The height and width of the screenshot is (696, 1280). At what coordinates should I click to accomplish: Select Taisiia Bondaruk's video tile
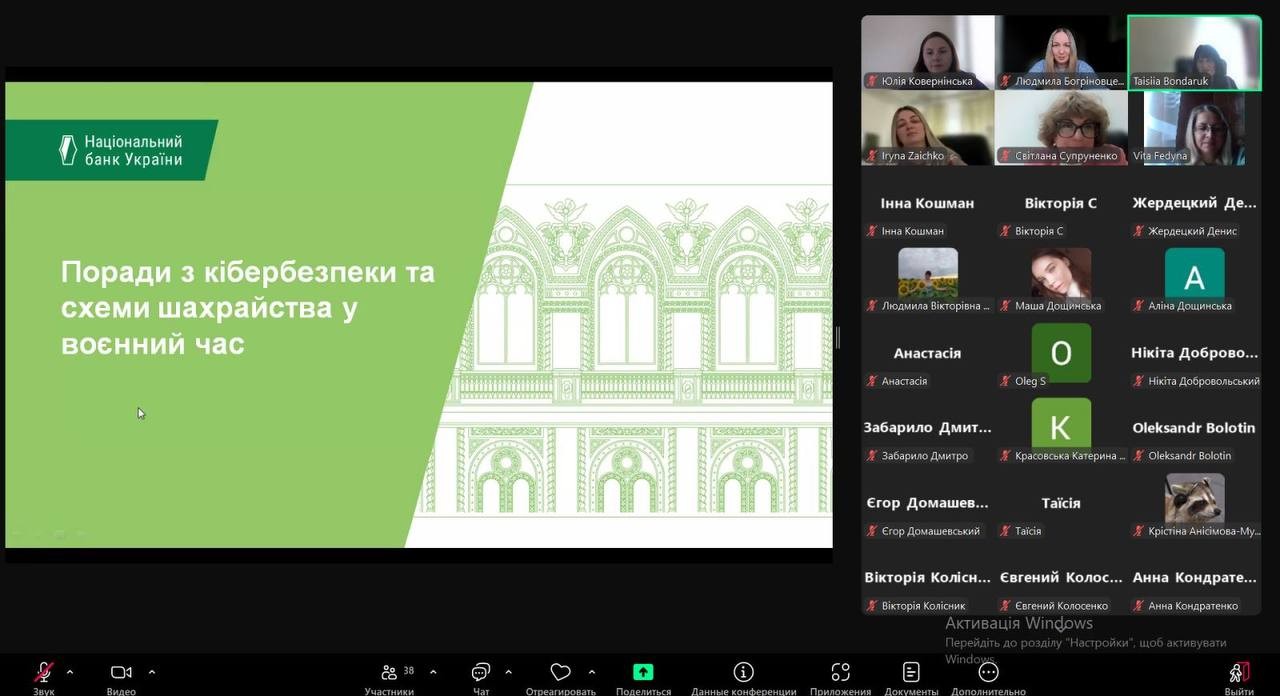1194,52
